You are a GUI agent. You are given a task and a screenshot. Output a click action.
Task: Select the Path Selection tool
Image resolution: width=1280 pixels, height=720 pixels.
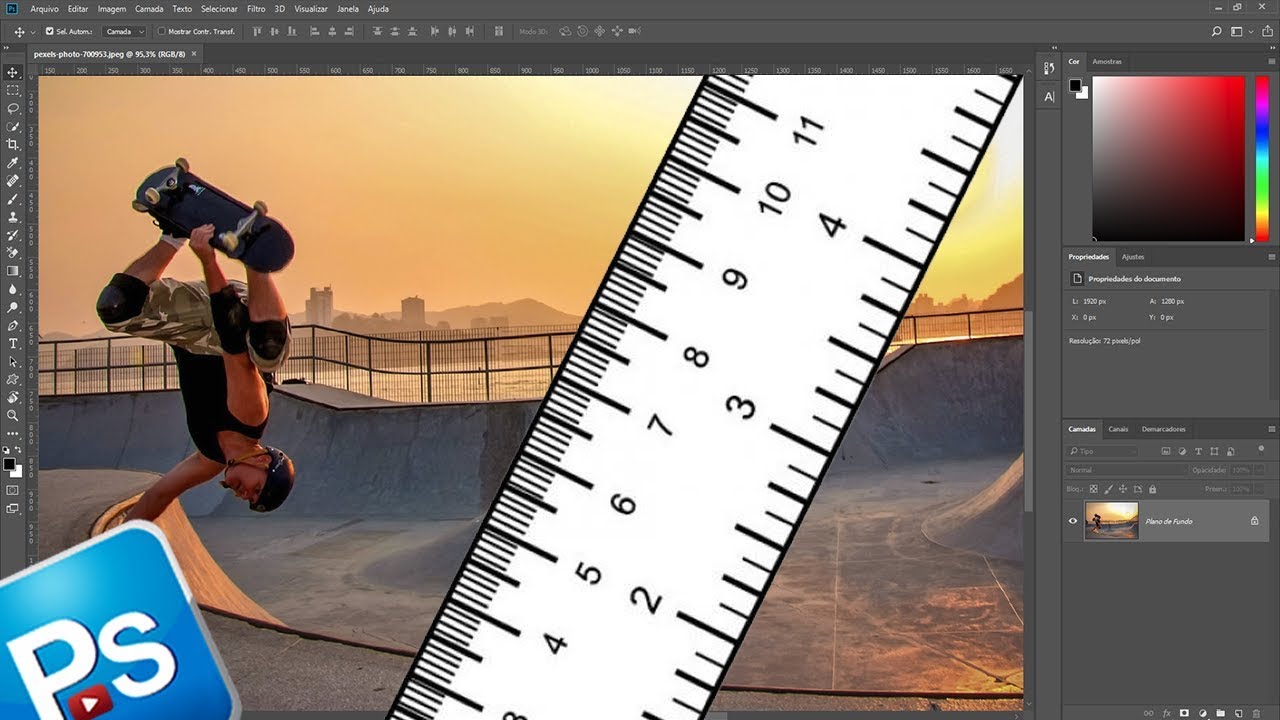pos(13,361)
